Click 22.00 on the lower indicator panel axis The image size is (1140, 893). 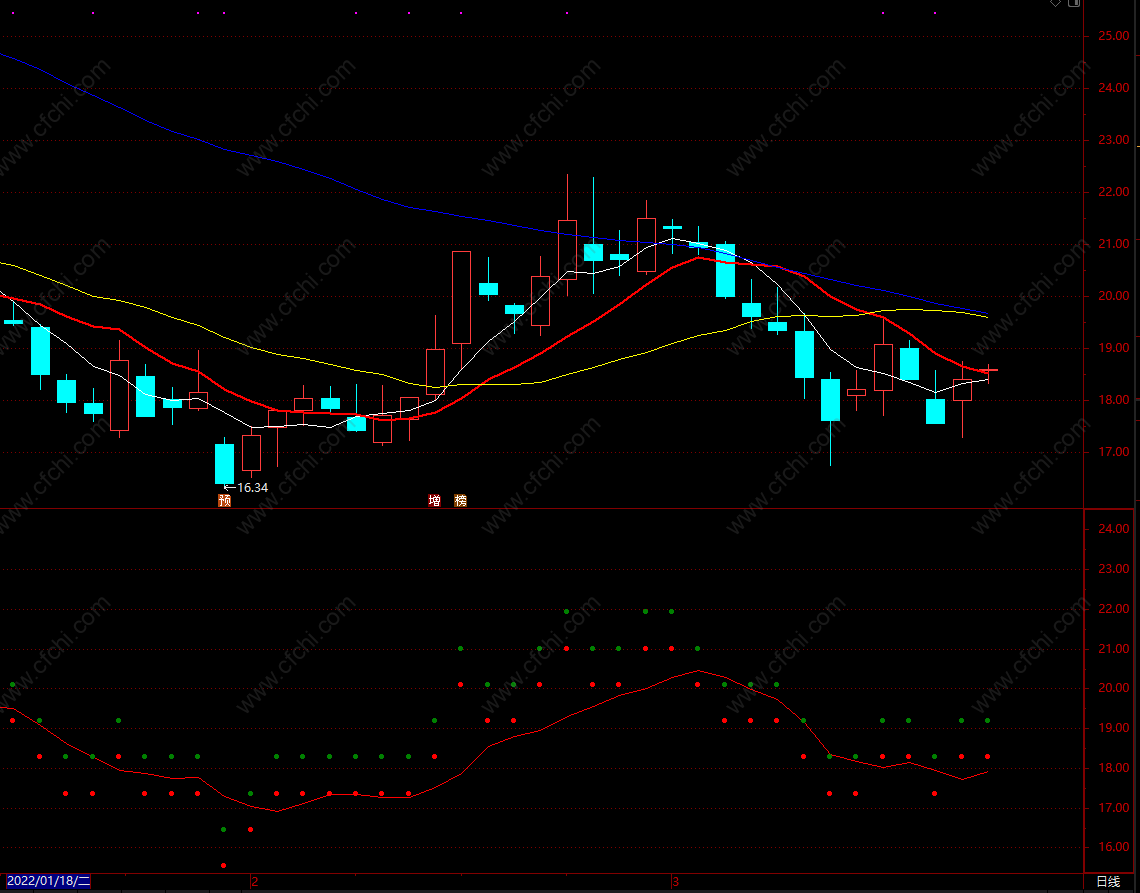point(1113,609)
